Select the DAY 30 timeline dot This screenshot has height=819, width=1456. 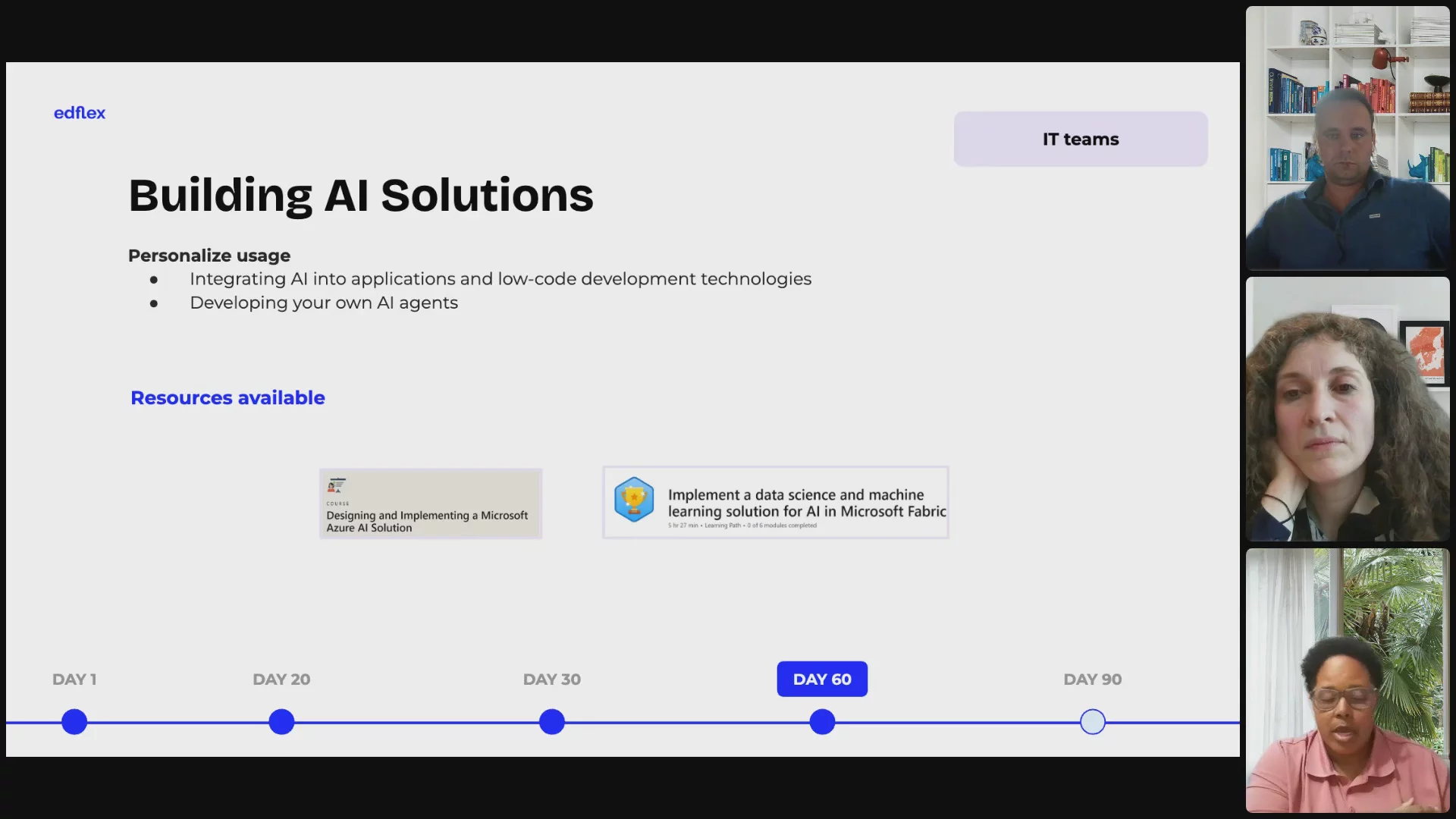point(552,722)
